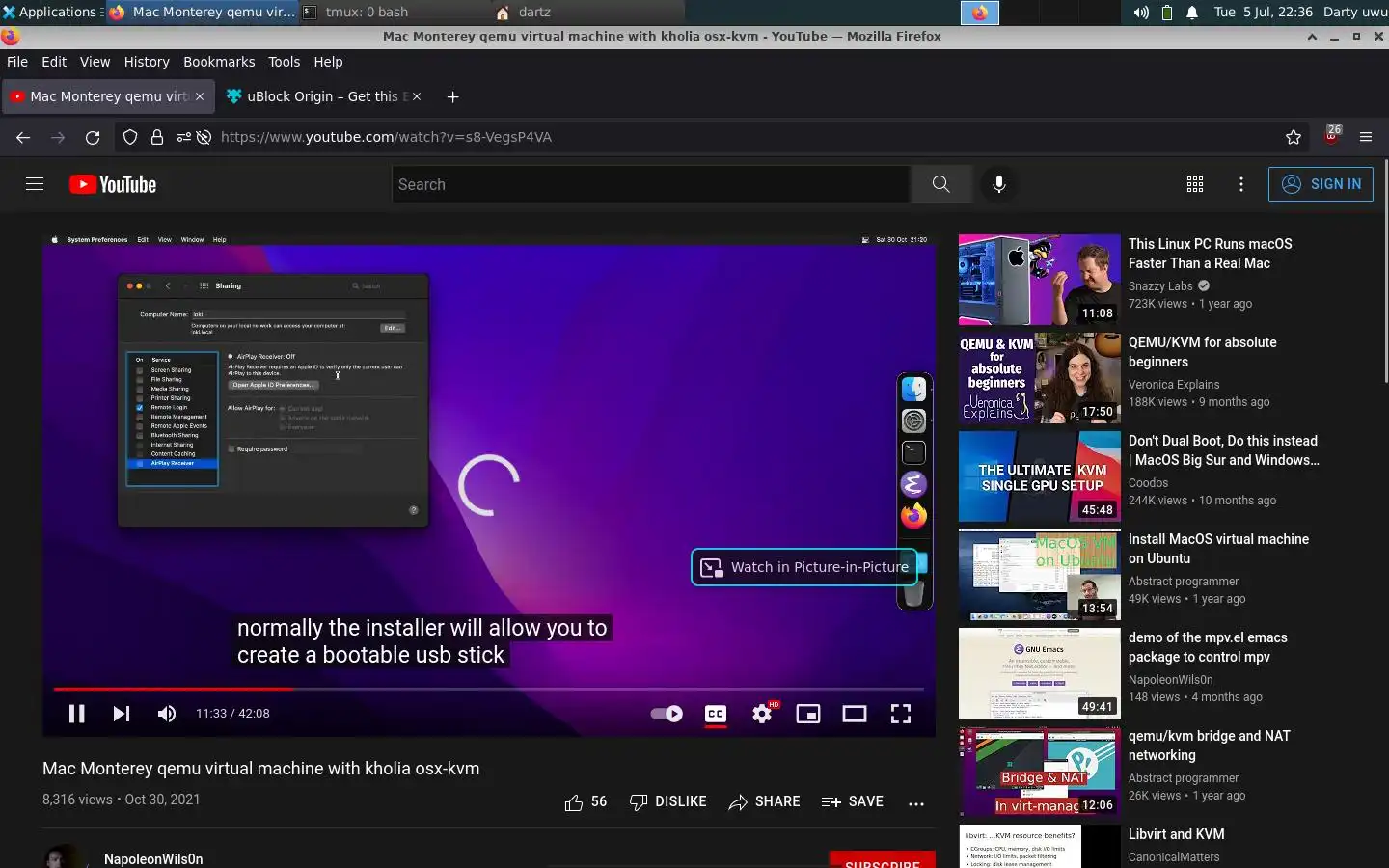
Task: Open the Bookmarks menu
Action: (219, 62)
